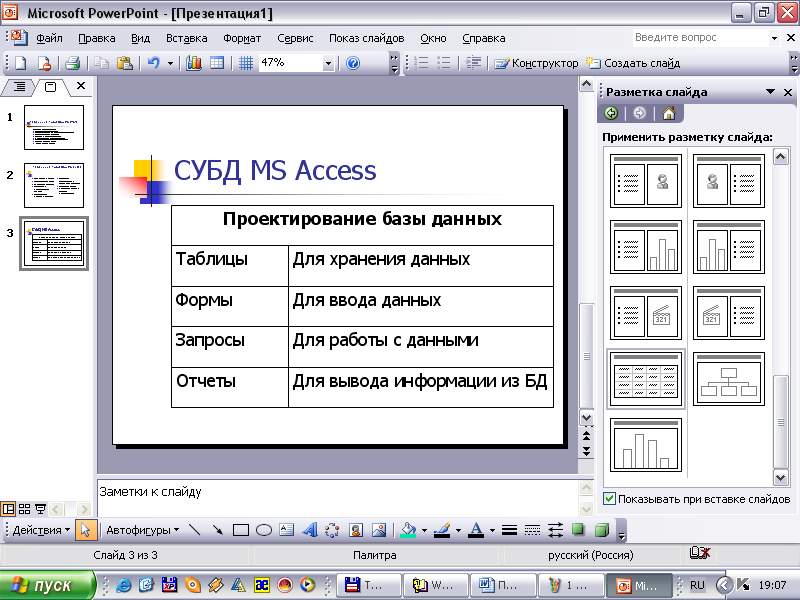Click the bulleted list icon

(x=444, y=63)
